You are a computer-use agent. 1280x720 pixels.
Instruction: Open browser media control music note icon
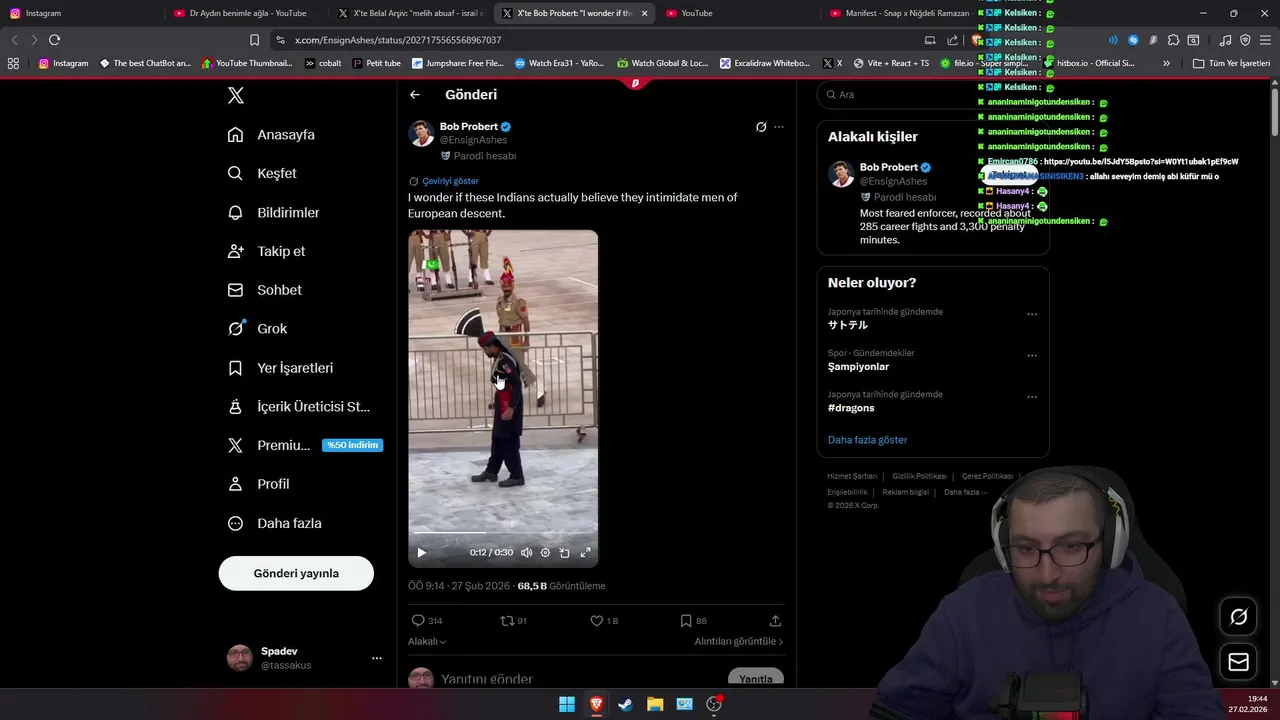[x=1225, y=40]
